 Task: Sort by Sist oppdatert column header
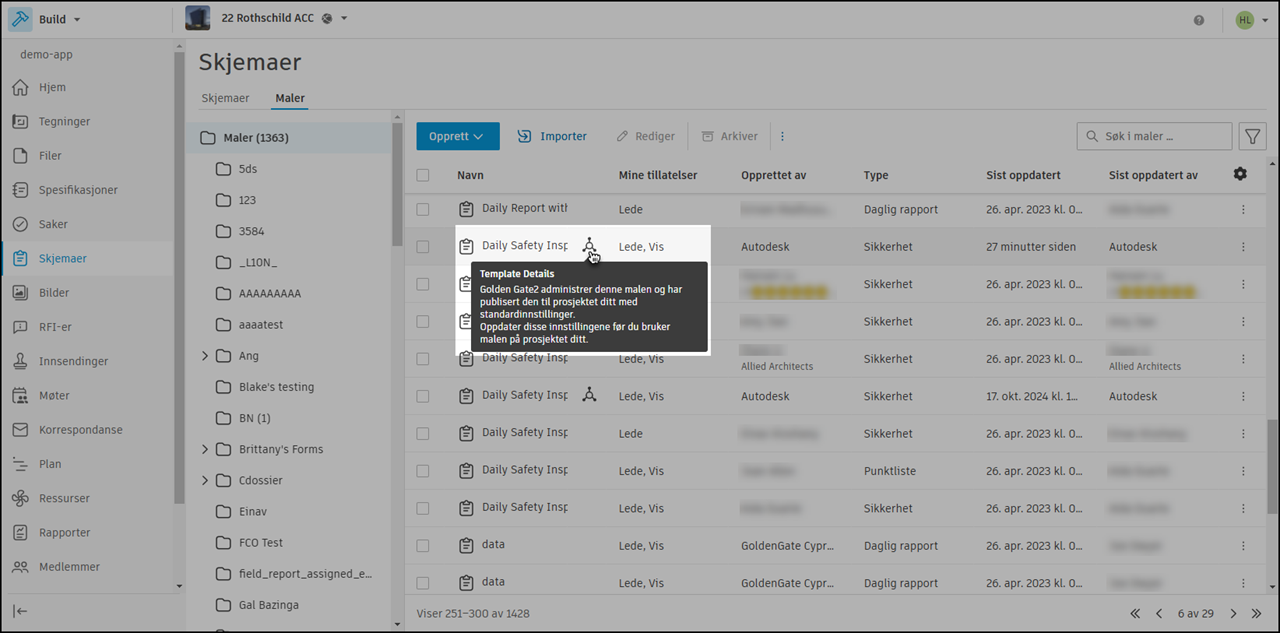[x=1023, y=175]
